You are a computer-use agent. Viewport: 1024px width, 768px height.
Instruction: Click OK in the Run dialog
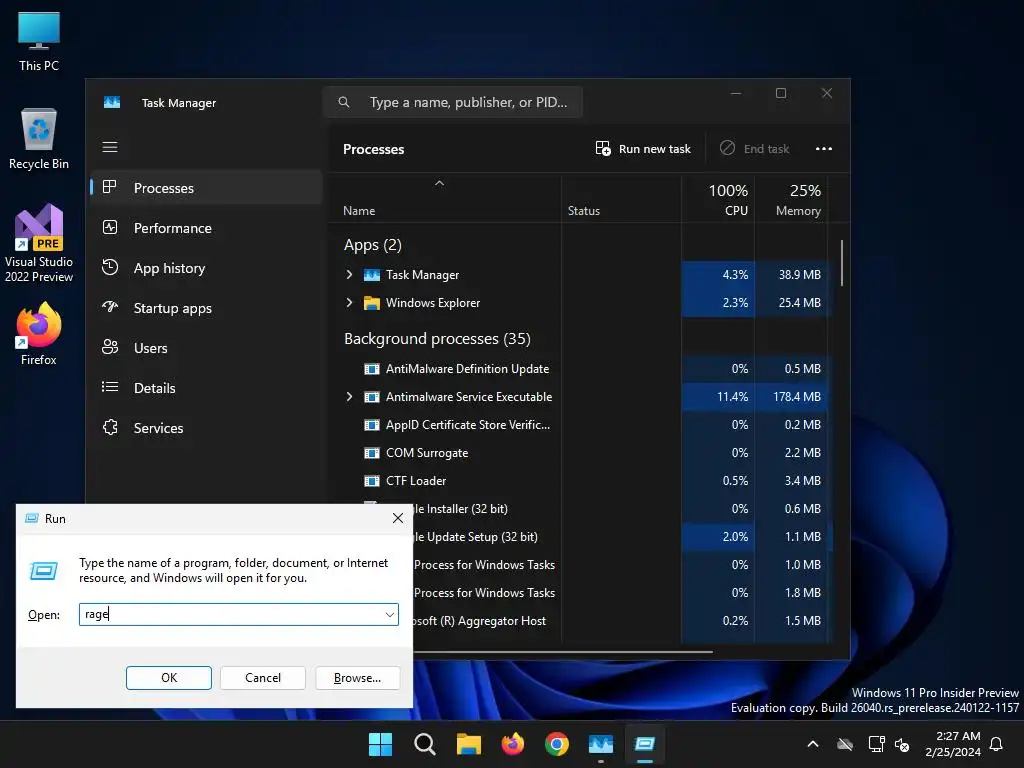pyautogui.click(x=168, y=678)
